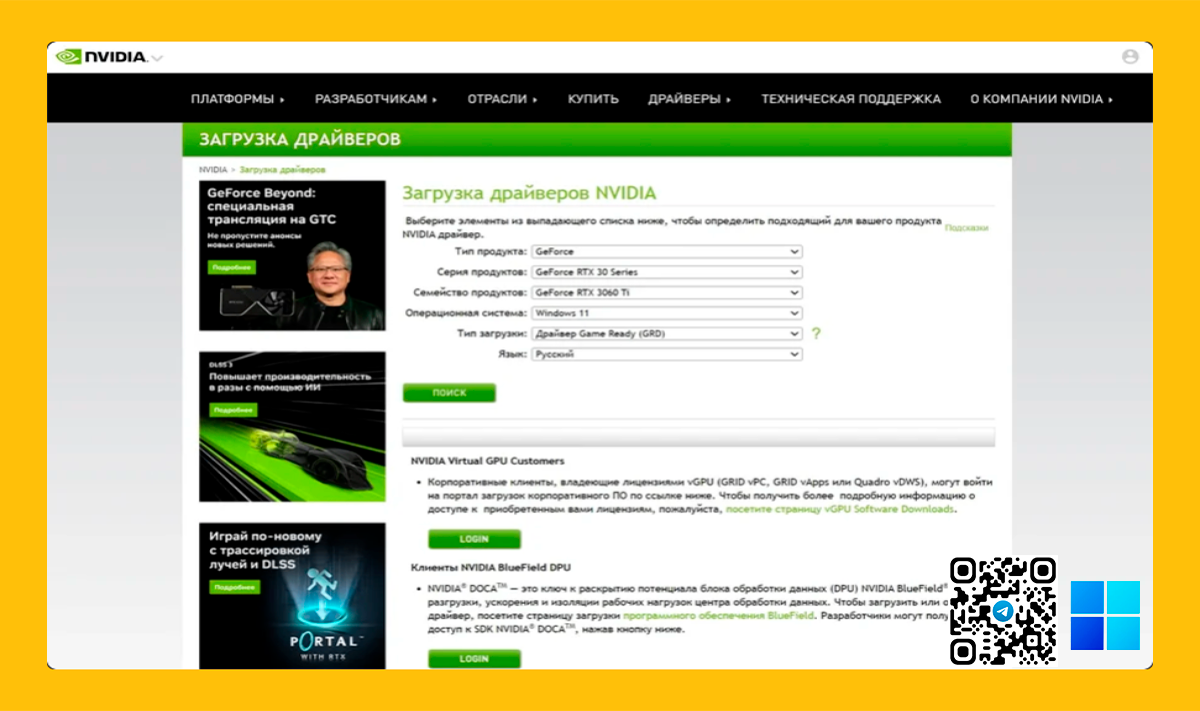Expand the Язык dropdown

(x=667, y=354)
